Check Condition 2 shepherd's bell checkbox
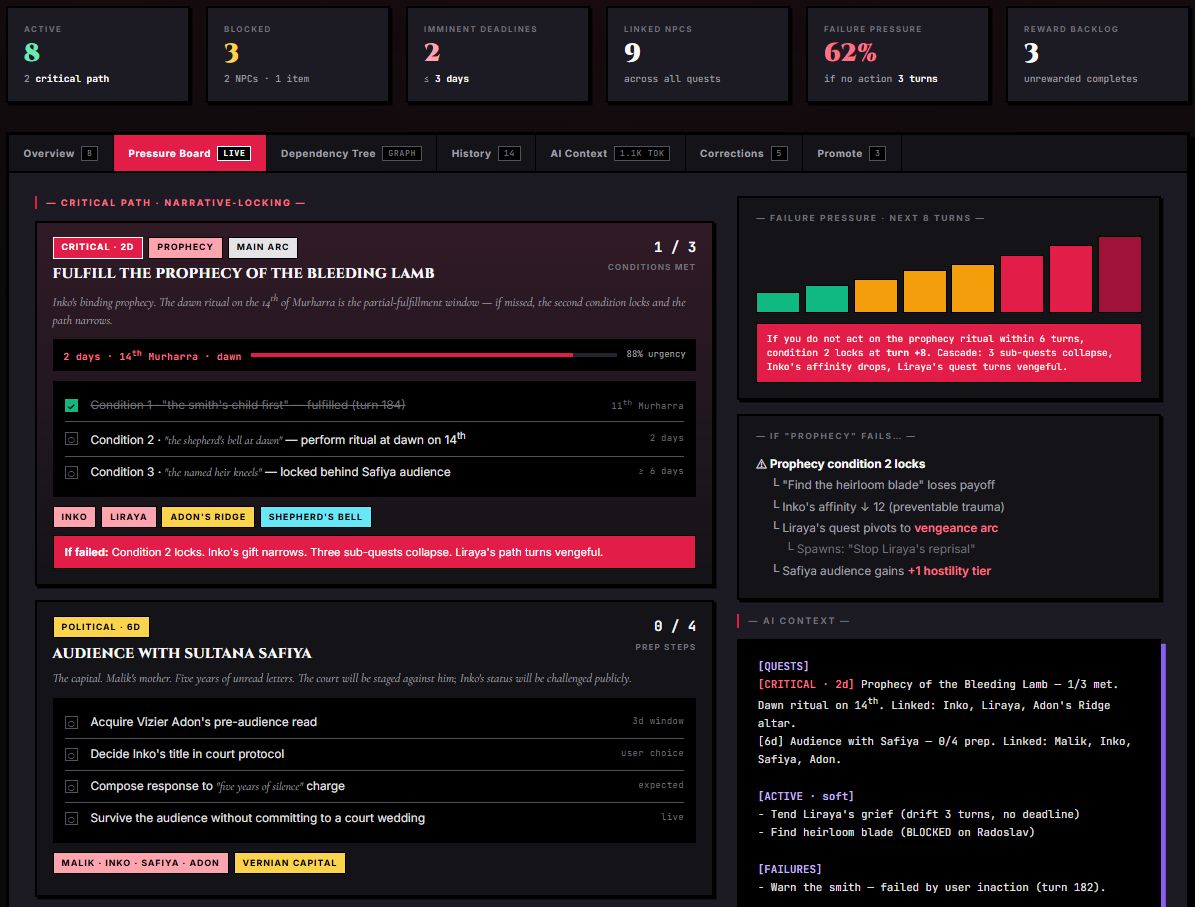The height and width of the screenshot is (907, 1195). pos(72,439)
